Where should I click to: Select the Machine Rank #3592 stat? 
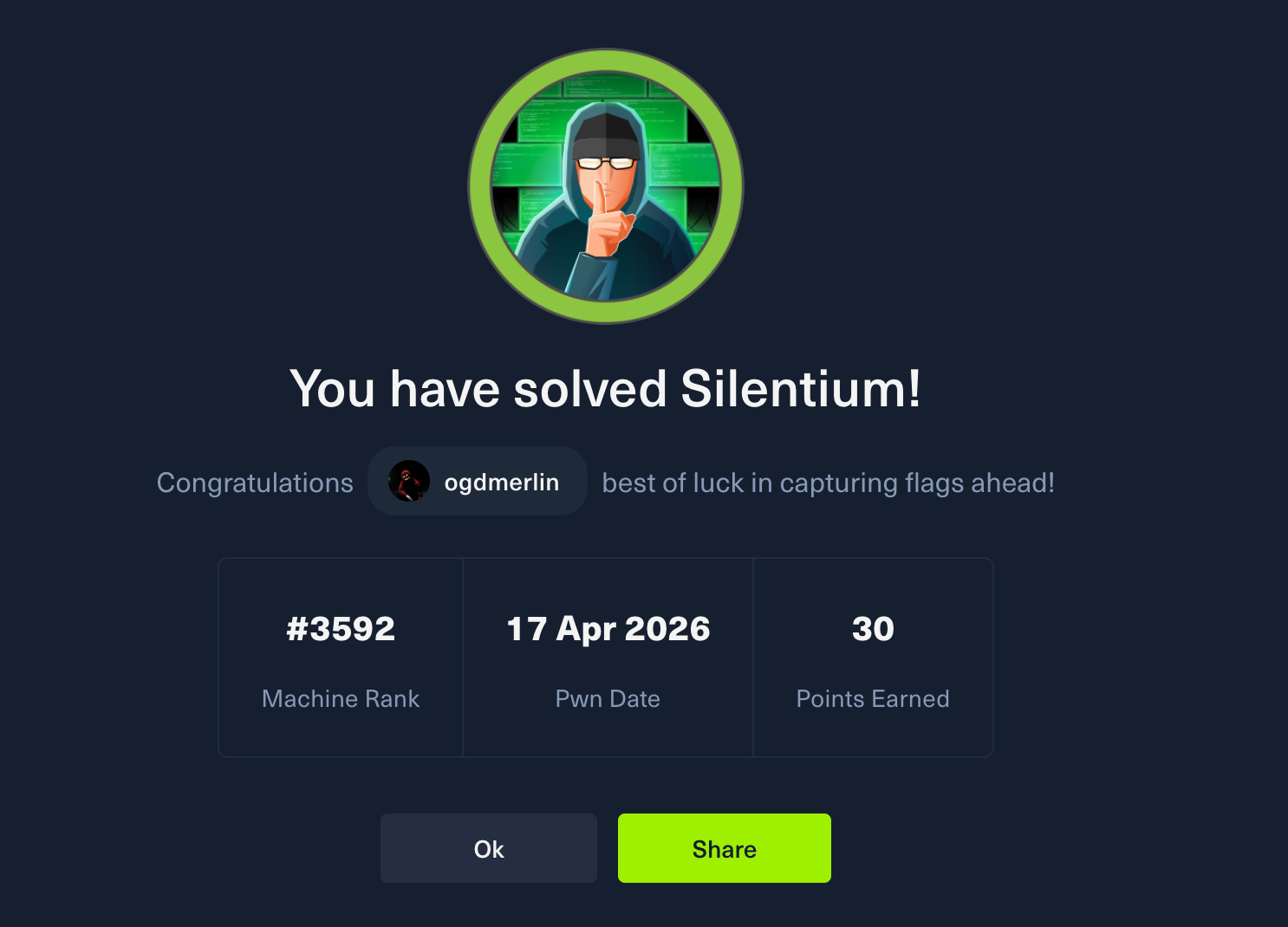tap(340, 629)
